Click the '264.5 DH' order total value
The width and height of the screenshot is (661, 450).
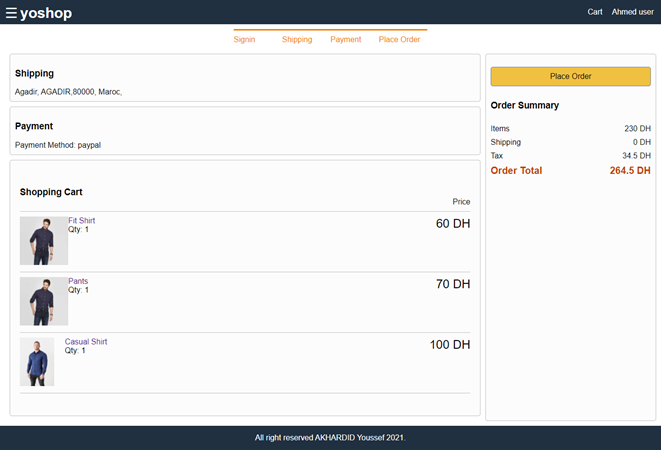click(x=630, y=170)
